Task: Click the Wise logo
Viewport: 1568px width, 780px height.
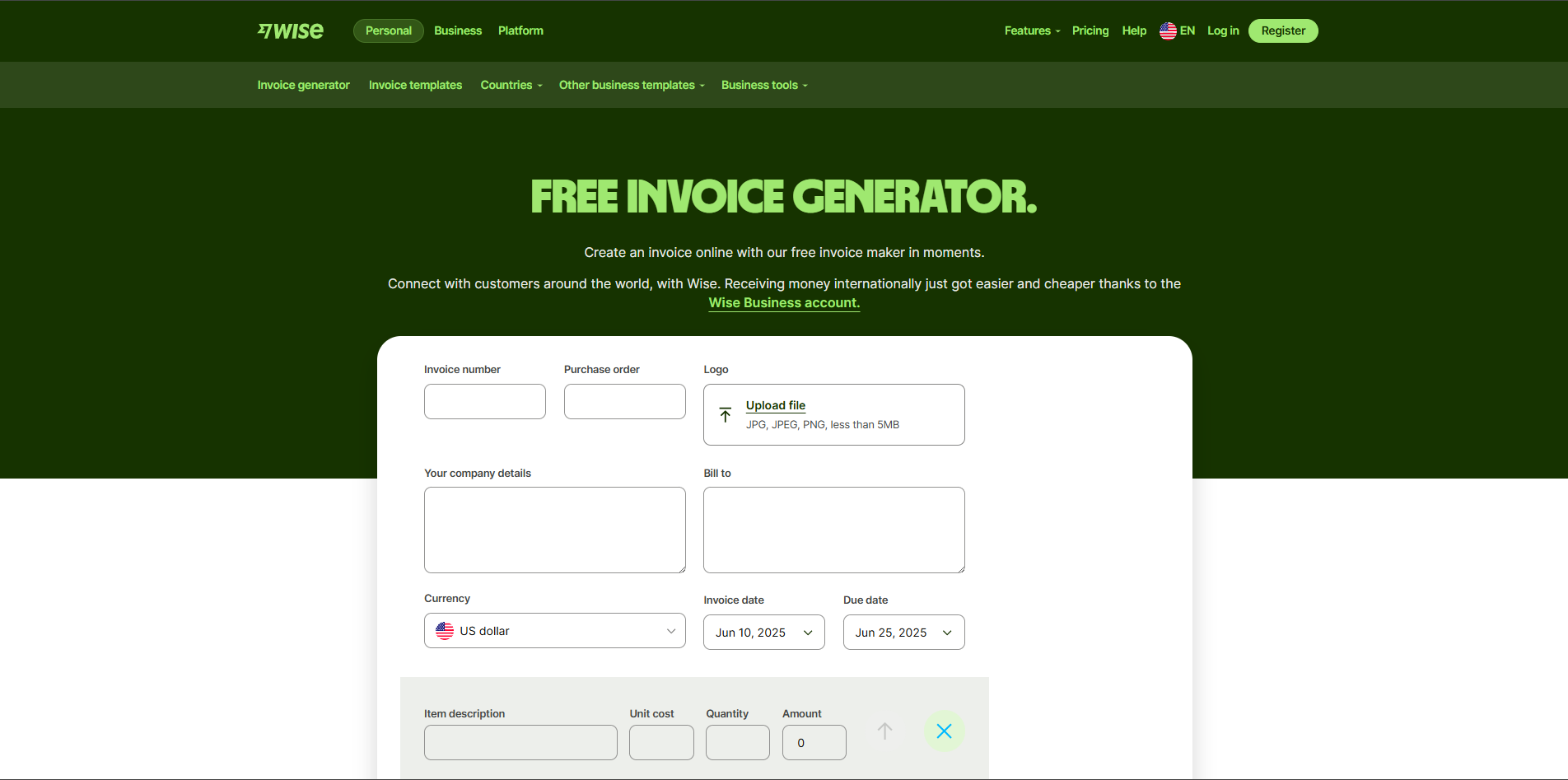Action: point(290,30)
